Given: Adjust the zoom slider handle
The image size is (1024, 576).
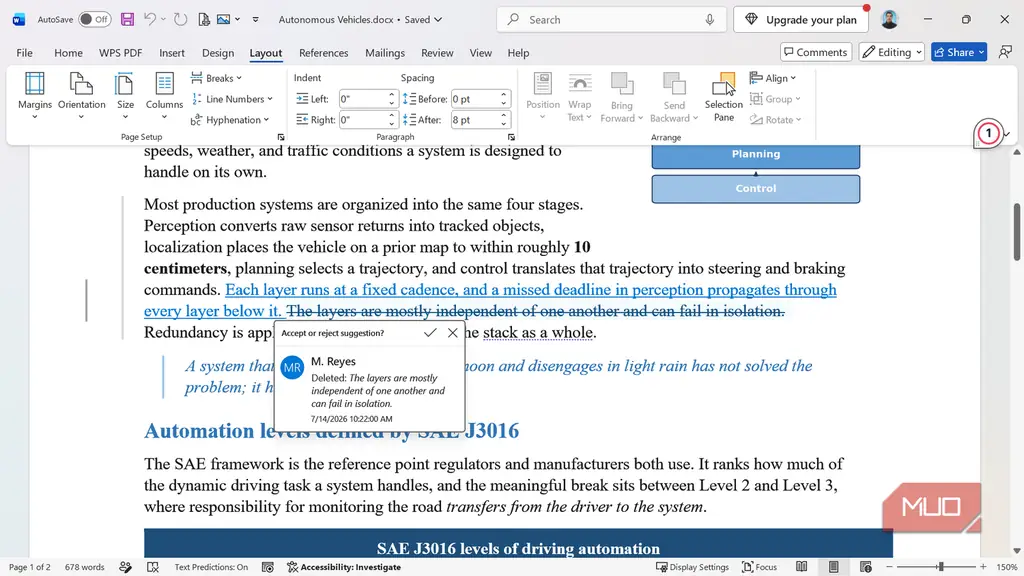Looking at the screenshot, I should click(x=941, y=567).
